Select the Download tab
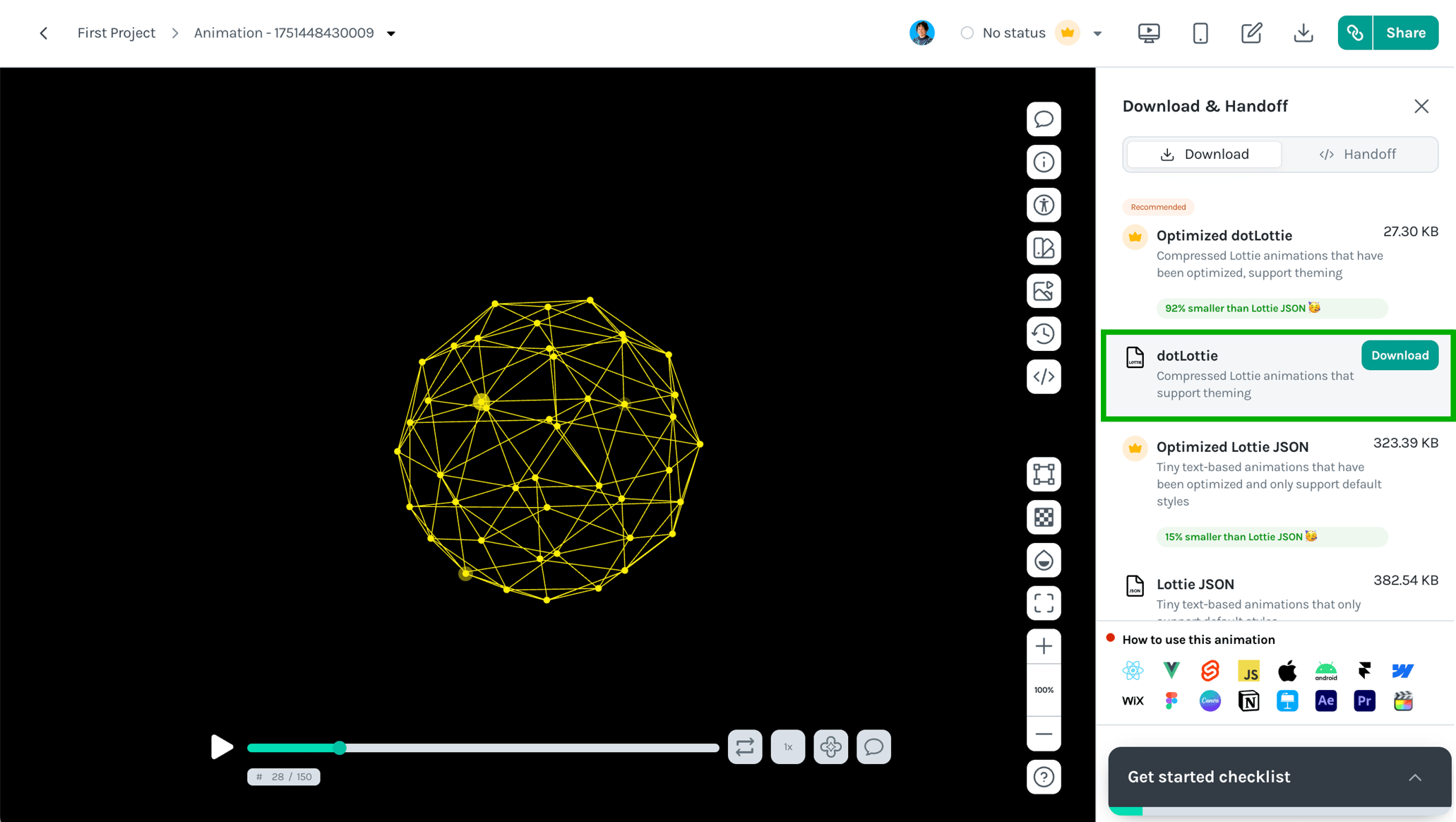Viewport: 1456px width, 822px height. click(1205, 155)
